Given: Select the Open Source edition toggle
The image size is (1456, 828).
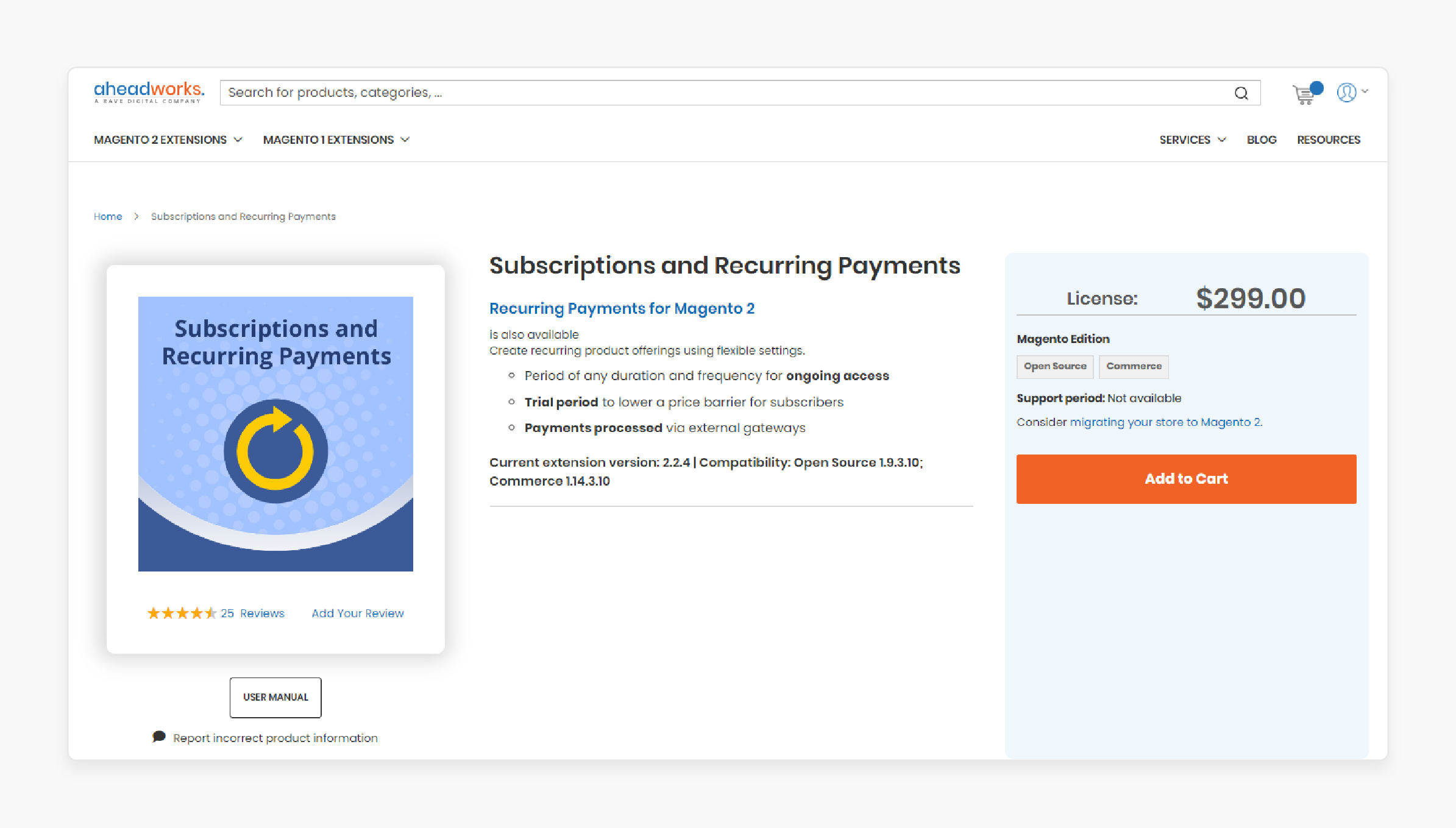Looking at the screenshot, I should 1055,366.
